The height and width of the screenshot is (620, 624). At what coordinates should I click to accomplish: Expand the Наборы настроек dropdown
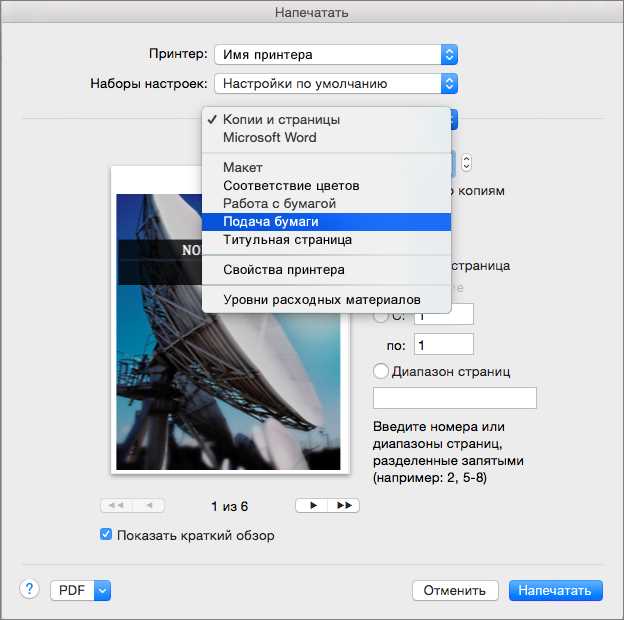point(336,84)
